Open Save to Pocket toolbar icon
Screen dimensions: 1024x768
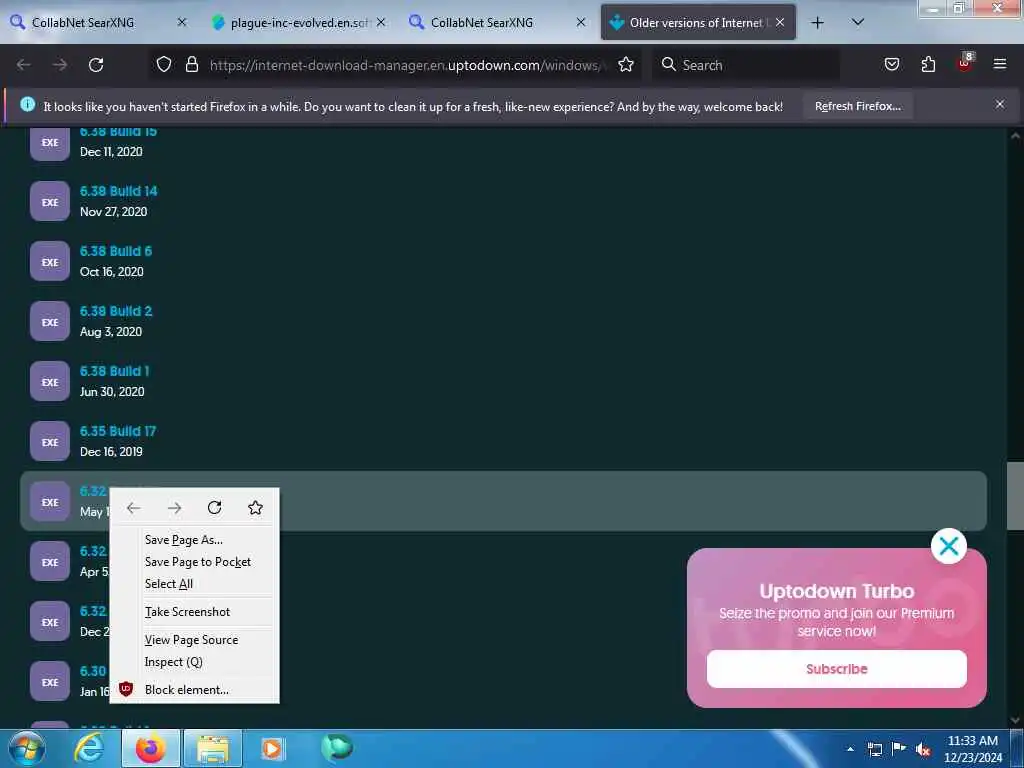click(x=891, y=64)
